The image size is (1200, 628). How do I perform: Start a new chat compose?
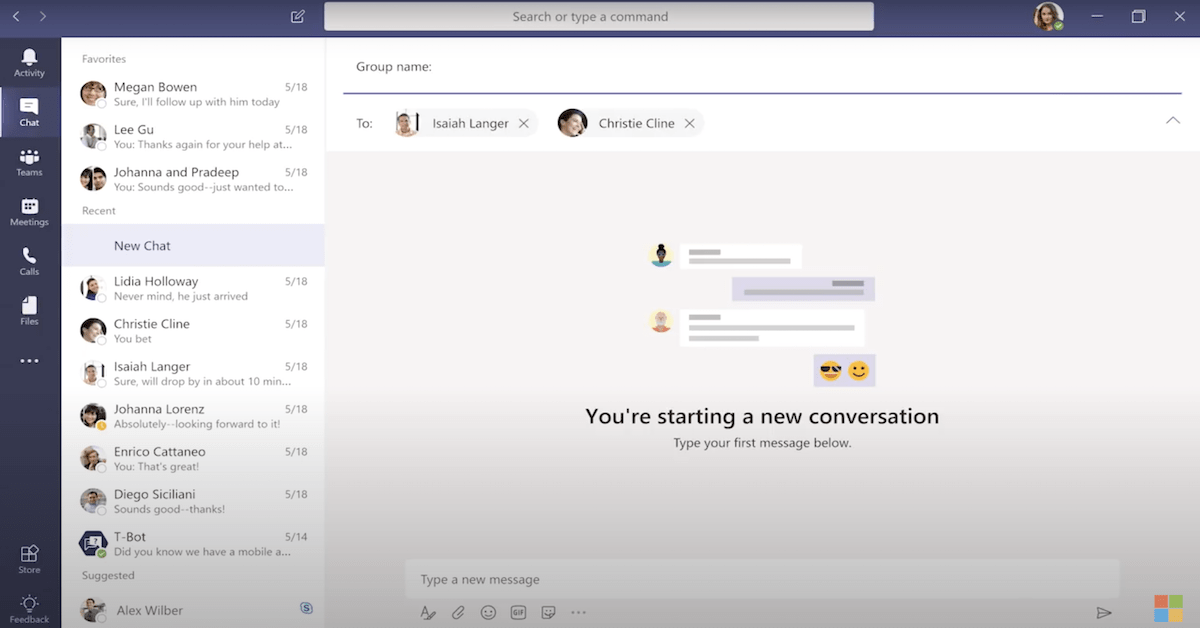pos(297,16)
